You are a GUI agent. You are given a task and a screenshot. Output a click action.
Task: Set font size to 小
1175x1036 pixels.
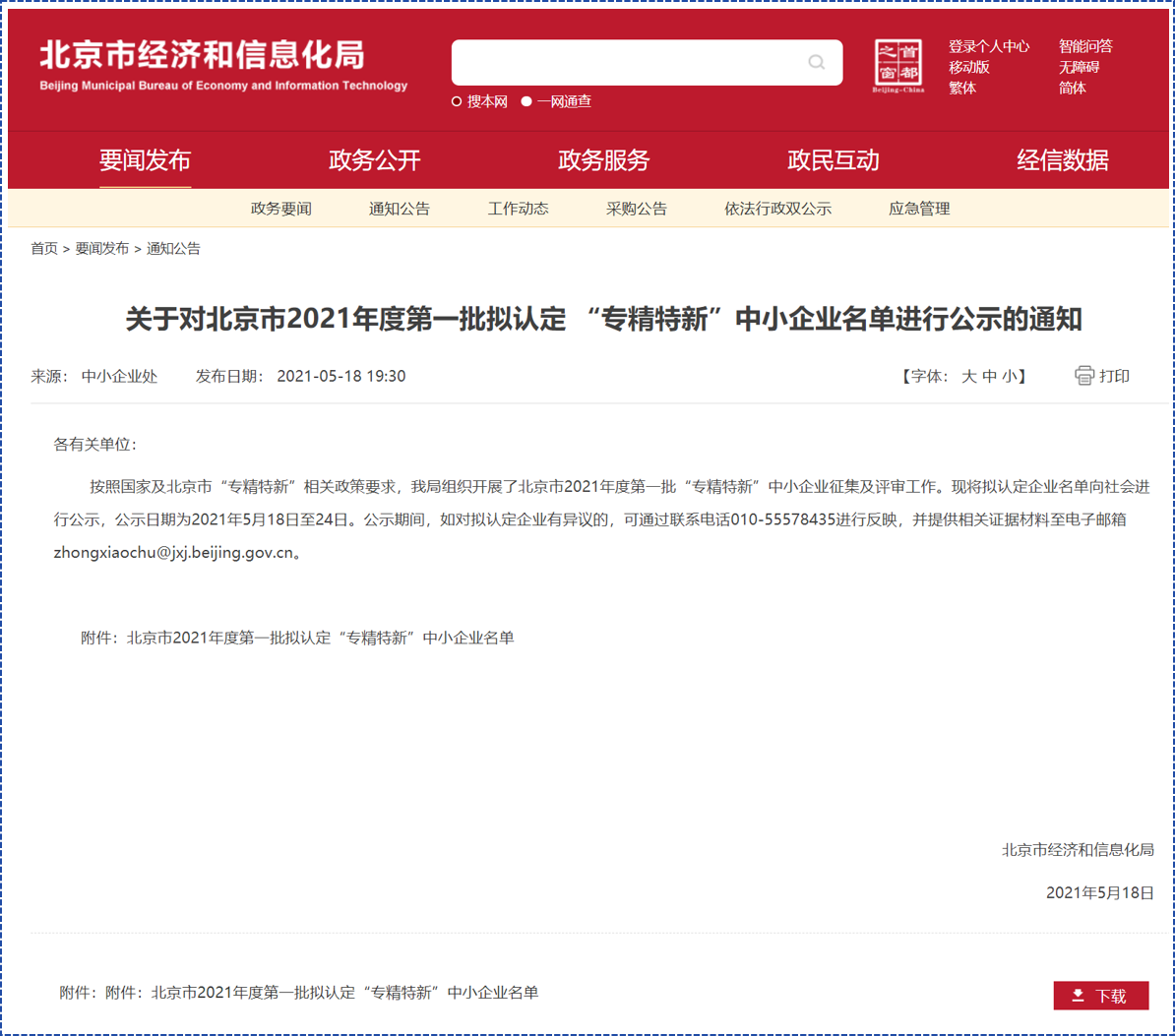(x=1010, y=376)
